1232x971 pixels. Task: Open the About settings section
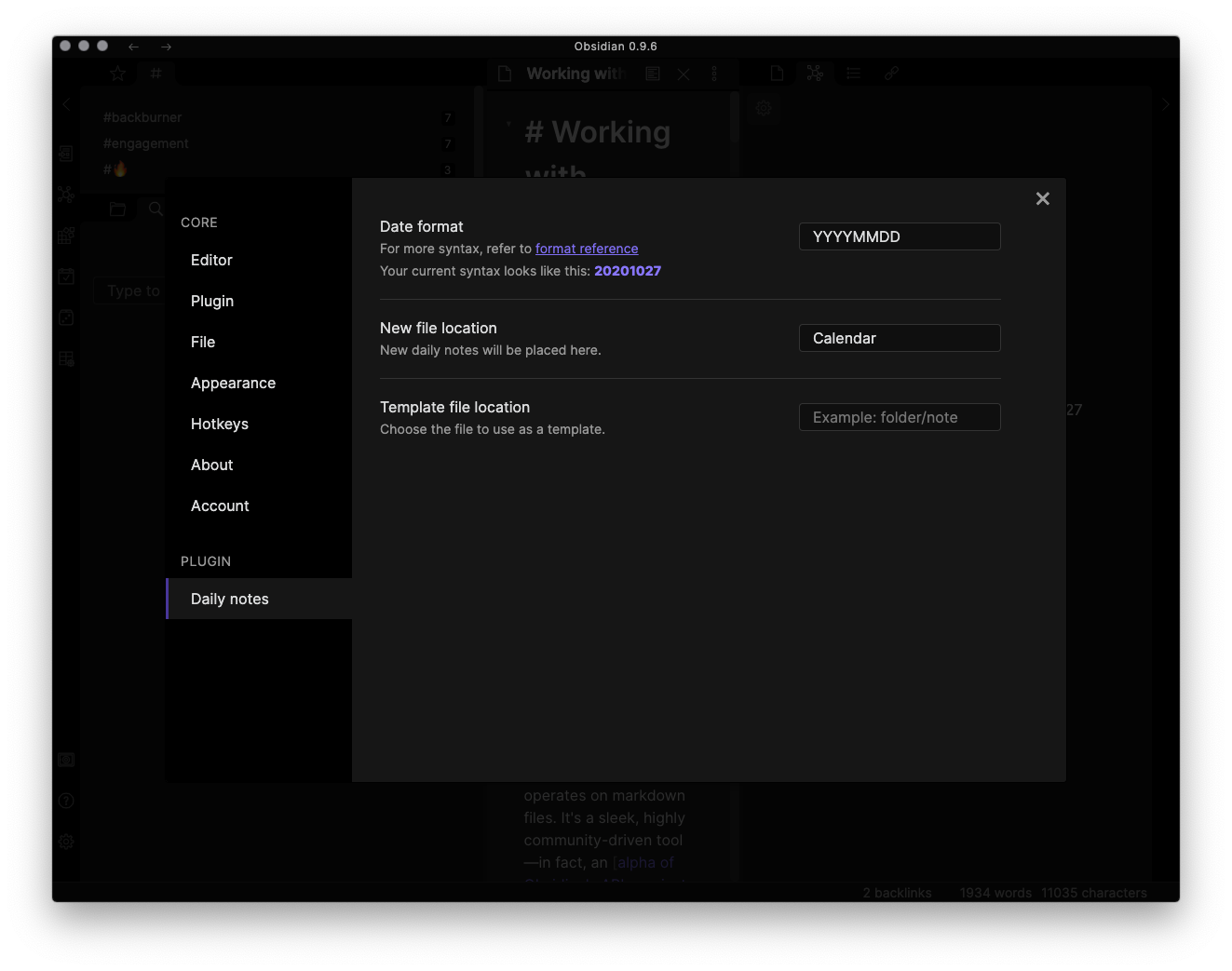click(x=259, y=465)
